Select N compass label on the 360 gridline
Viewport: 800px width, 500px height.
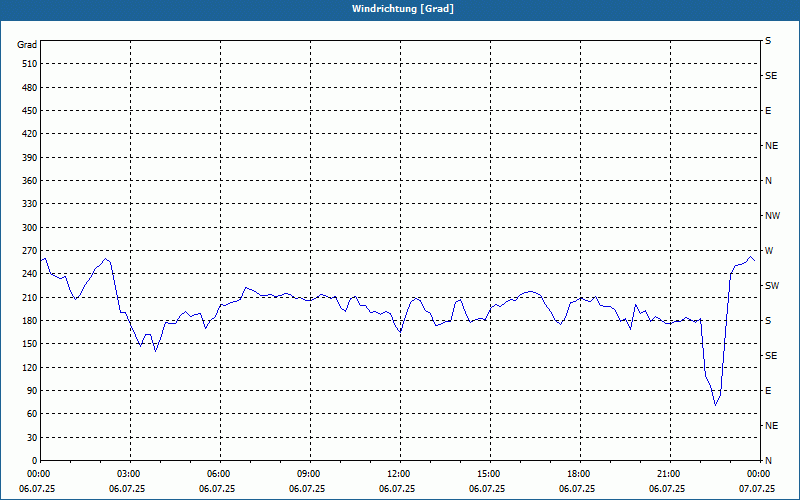pos(768,181)
